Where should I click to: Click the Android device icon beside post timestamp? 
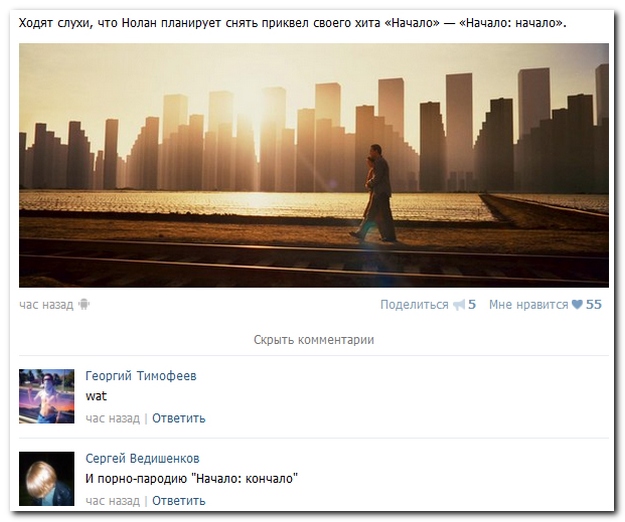(x=84, y=305)
